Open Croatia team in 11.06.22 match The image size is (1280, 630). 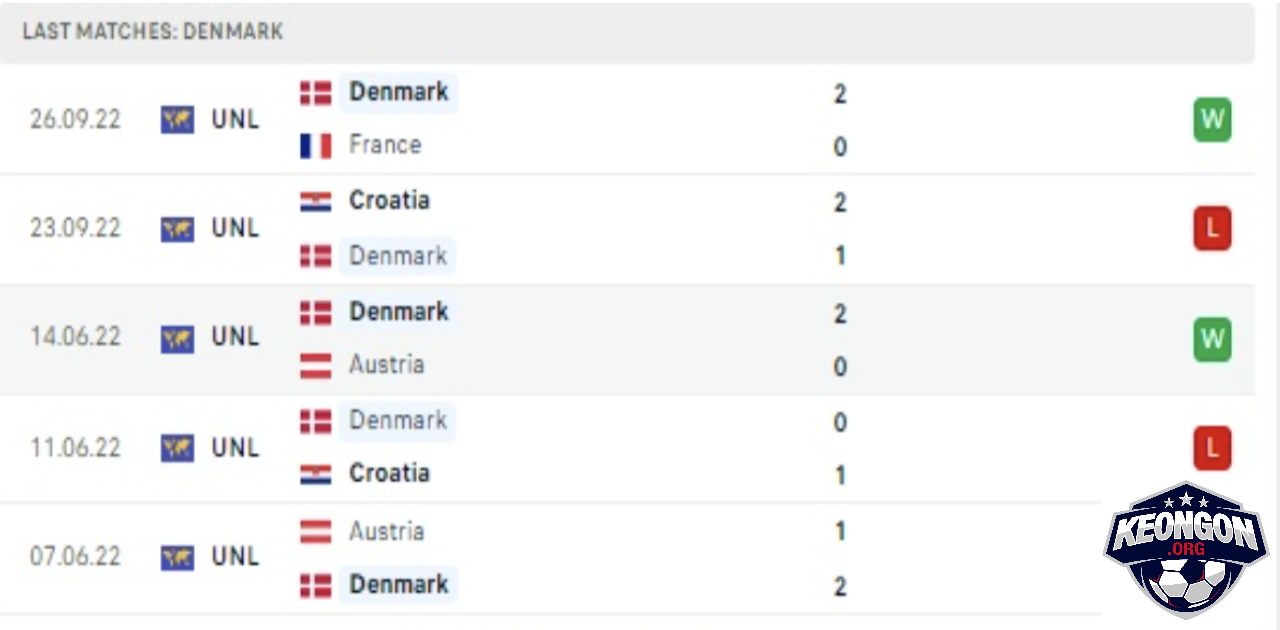point(389,473)
